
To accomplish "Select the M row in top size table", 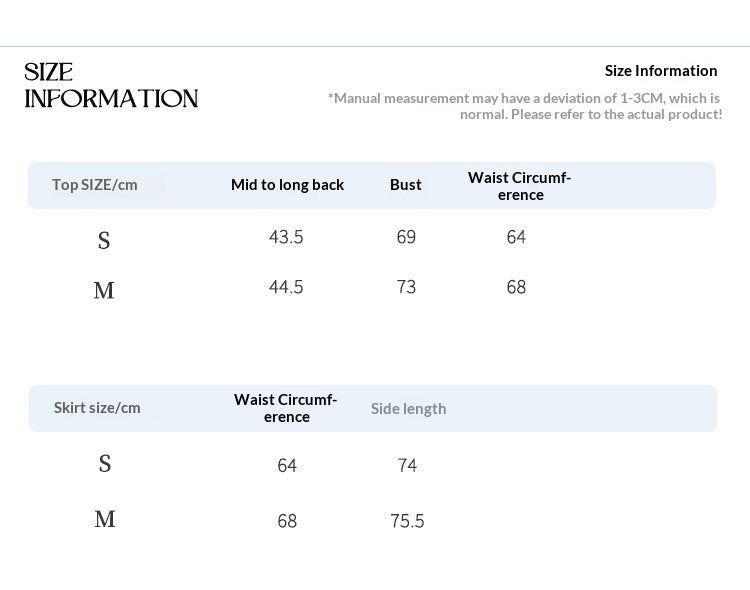I will coord(372,288).
